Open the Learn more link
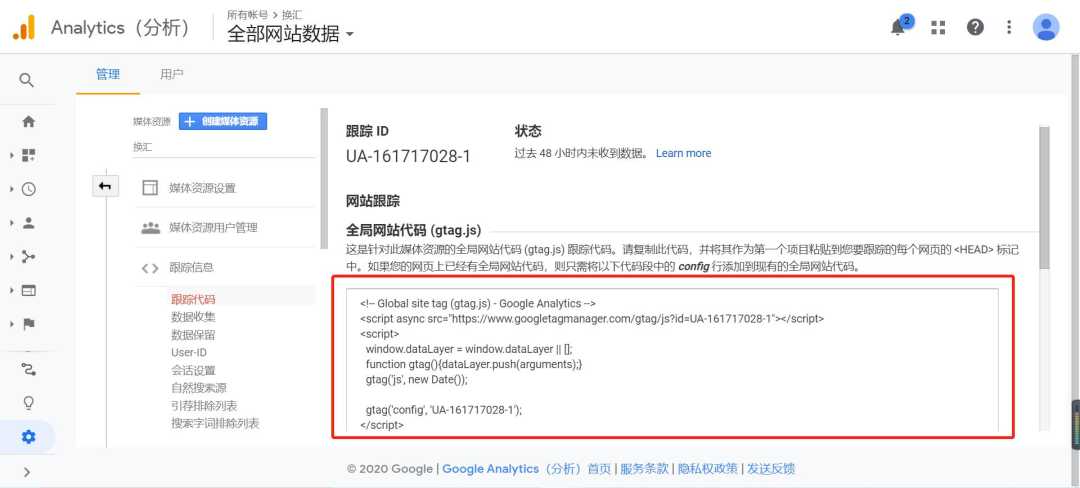 [683, 153]
